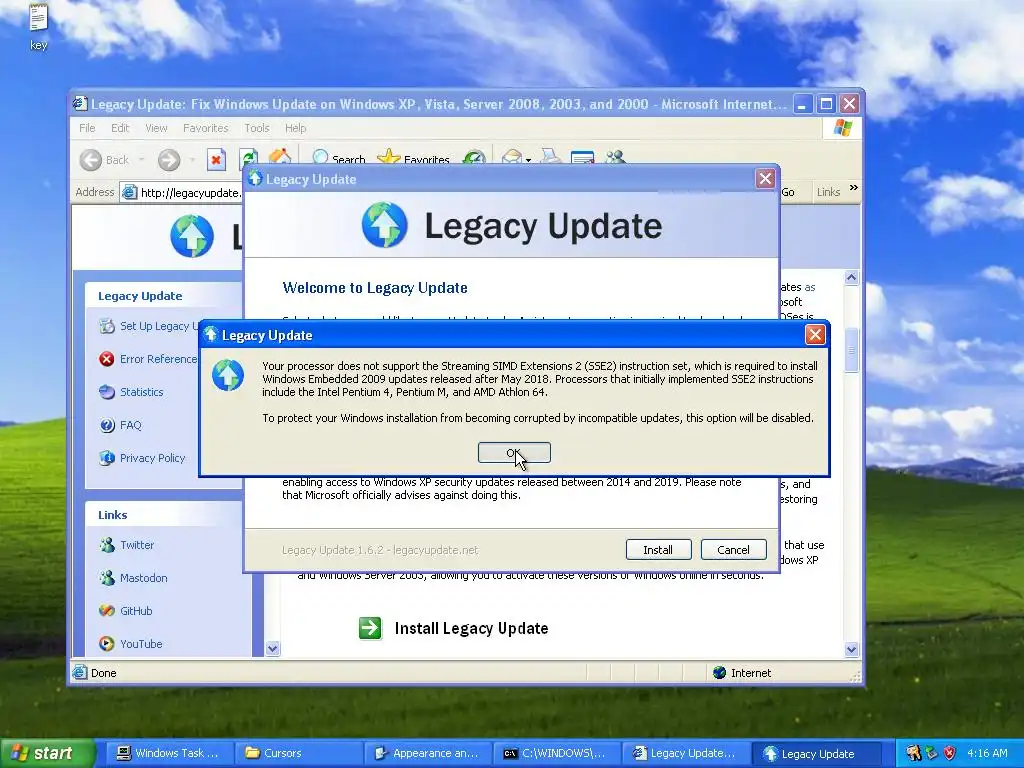
Task: Click the Forward arrow in Internet Explorer
Action: click(168, 160)
